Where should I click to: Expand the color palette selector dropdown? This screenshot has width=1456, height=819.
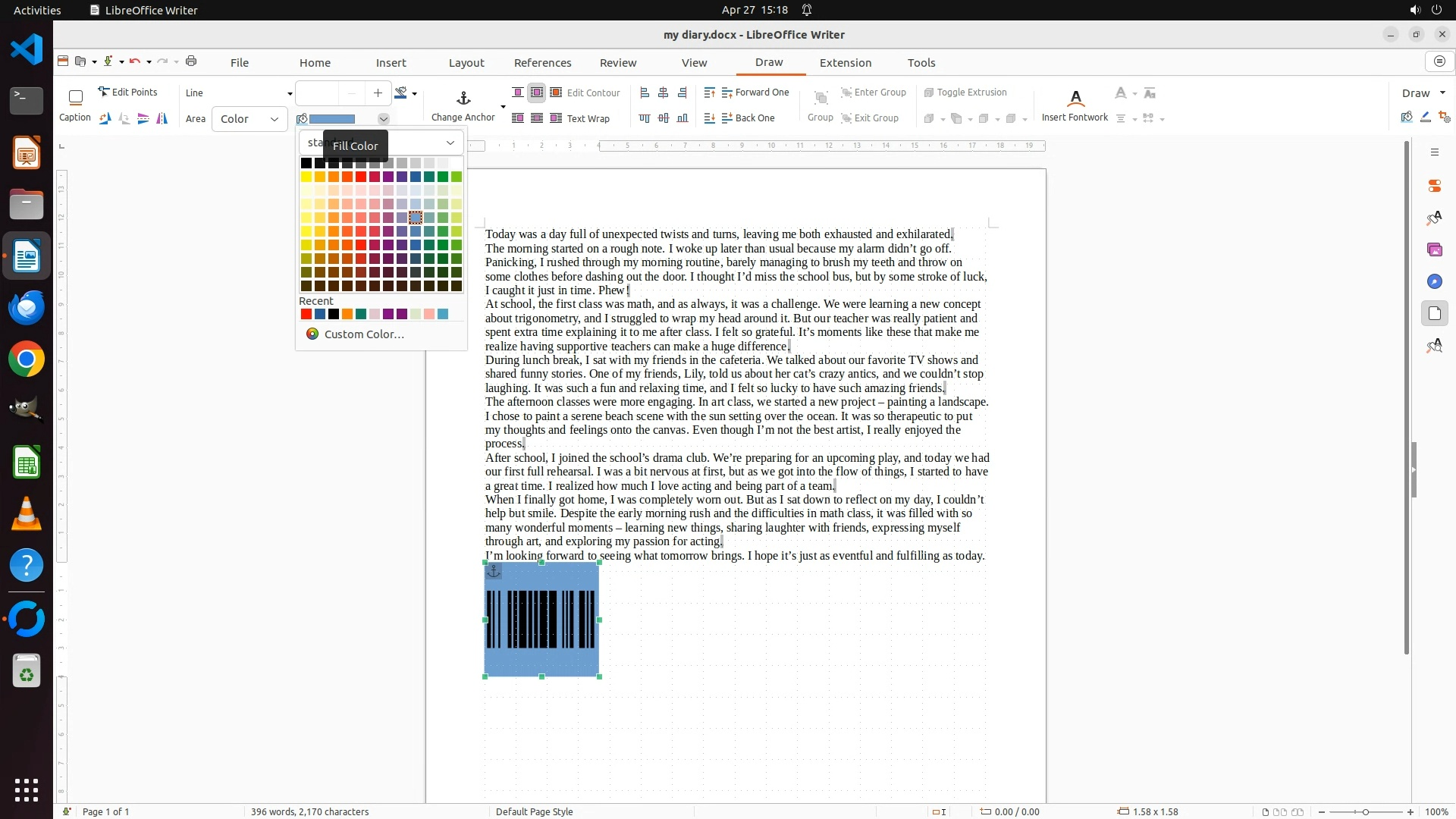(x=450, y=143)
